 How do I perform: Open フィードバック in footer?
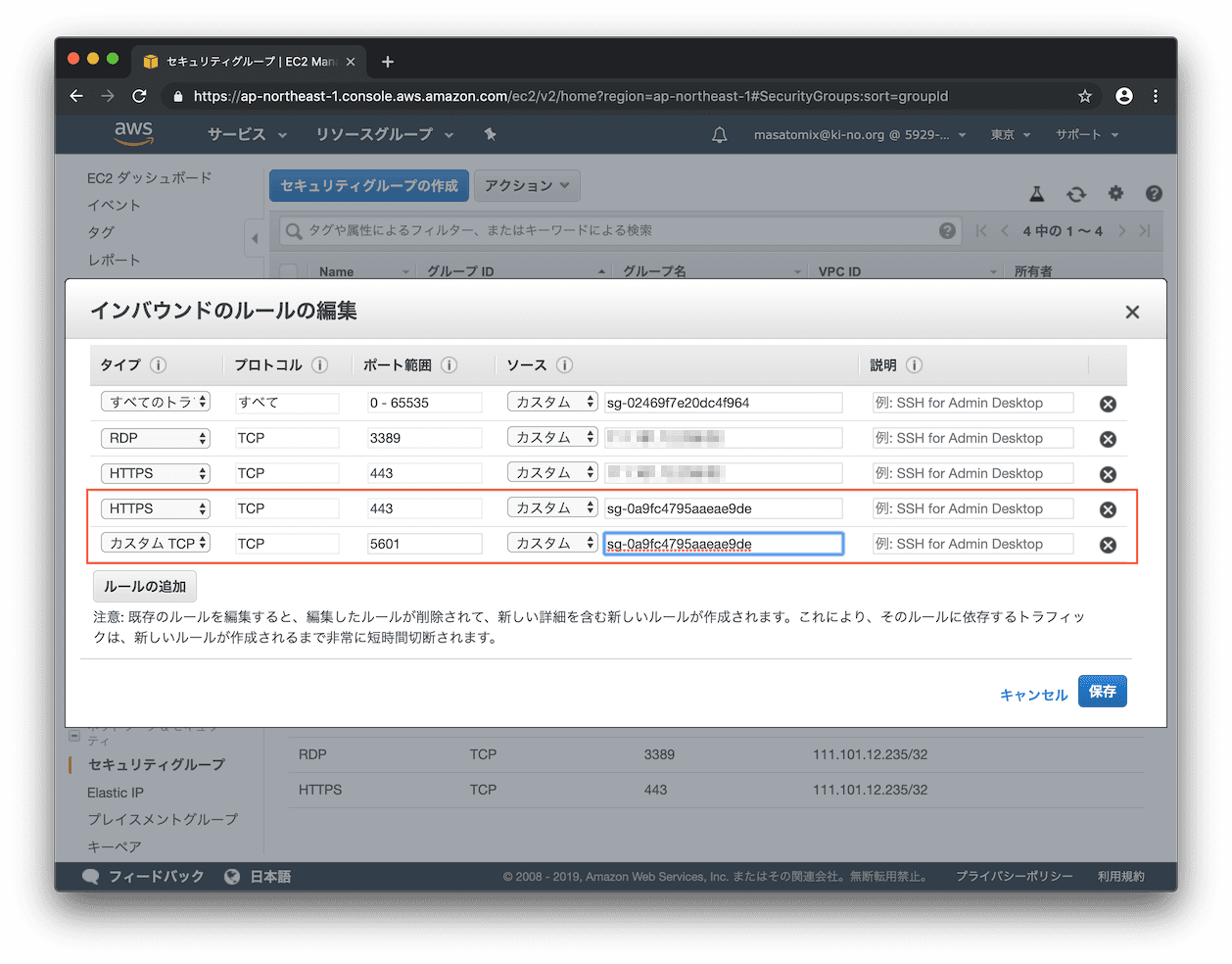pos(144,877)
